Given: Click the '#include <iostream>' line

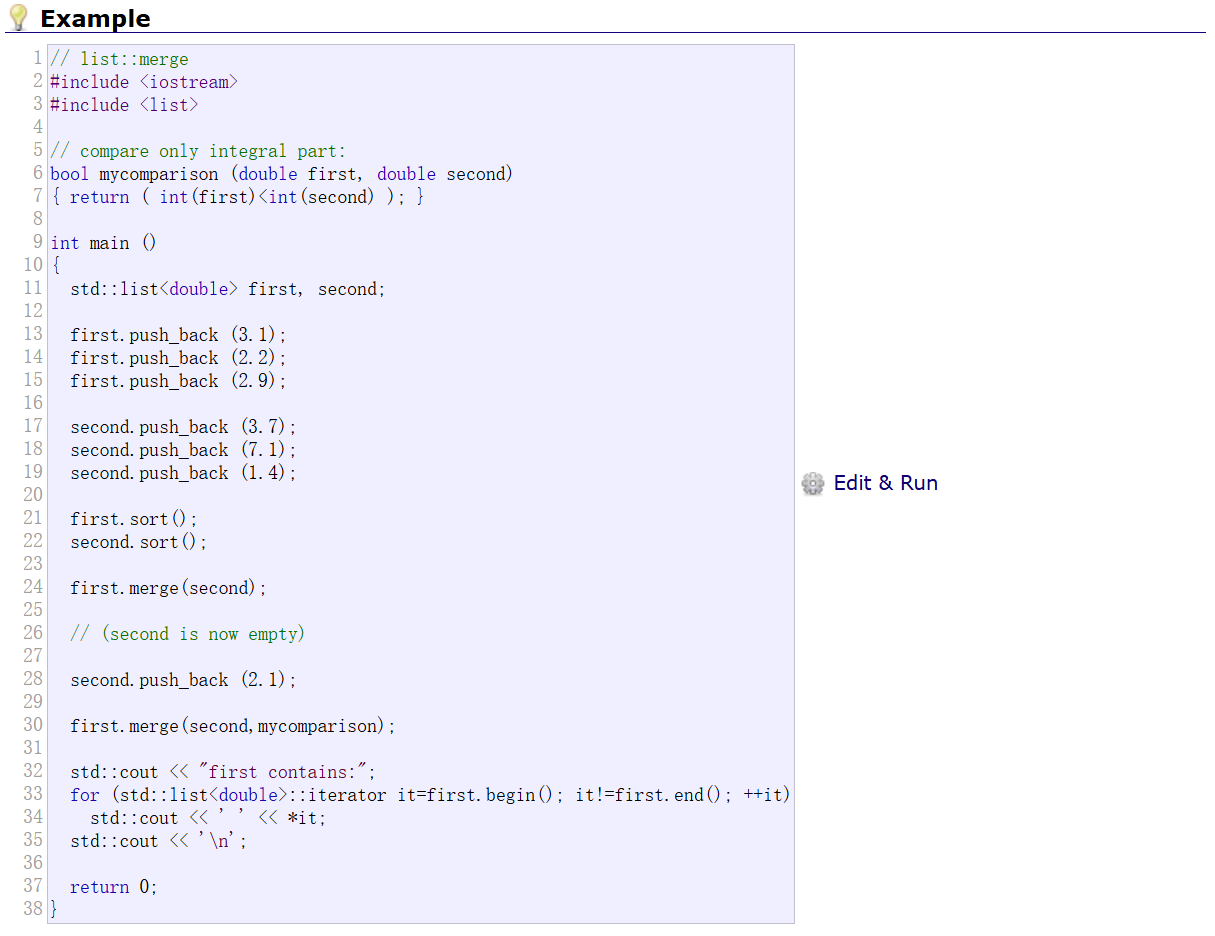Looking at the screenshot, I should pos(144,82).
